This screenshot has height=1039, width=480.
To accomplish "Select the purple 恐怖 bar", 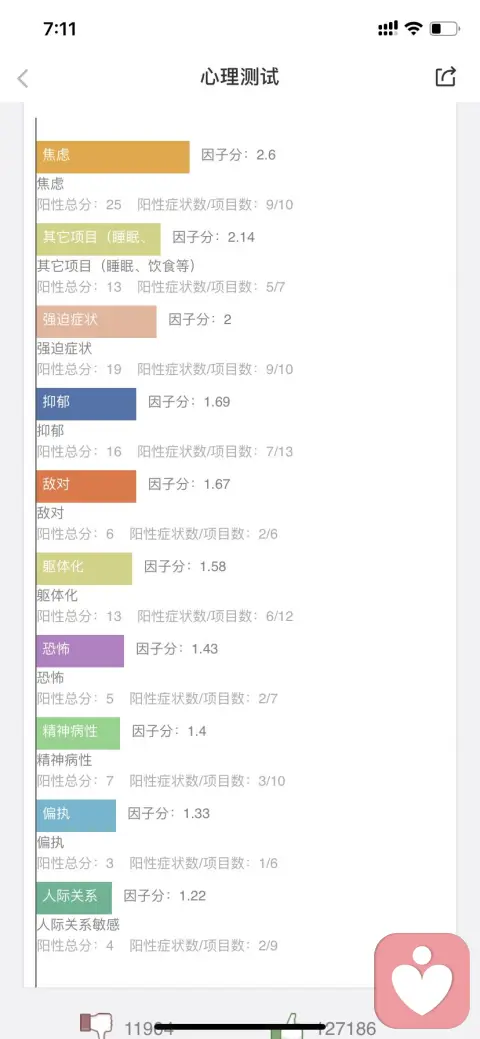I will 80,651.
